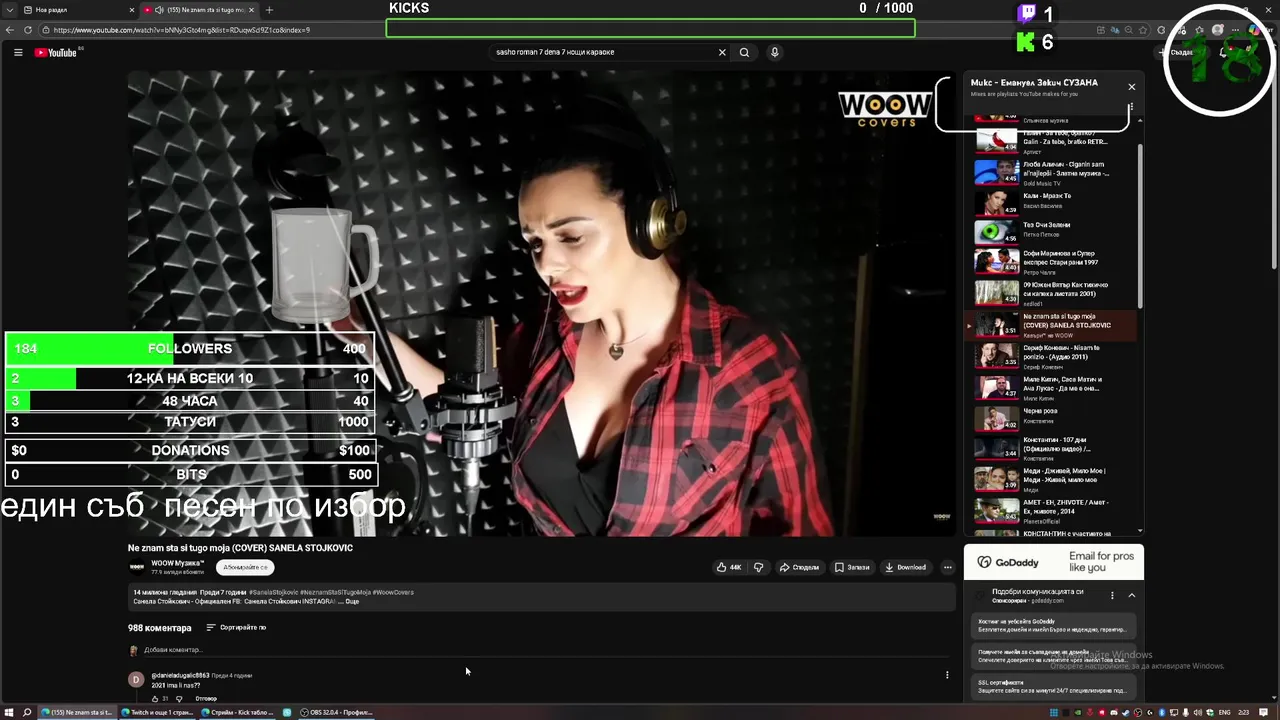Open the Сортирайте по comments sort dropdown
The height and width of the screenshot is (720, 1280).
[x=236, y=627]
